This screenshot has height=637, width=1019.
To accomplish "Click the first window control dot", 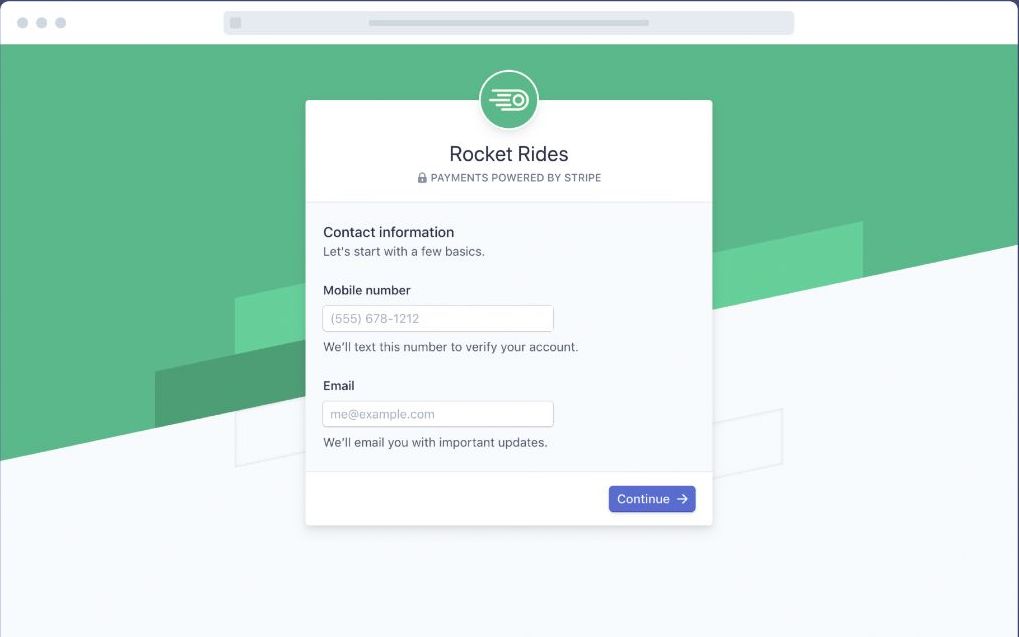I will [x=23, y=23].
